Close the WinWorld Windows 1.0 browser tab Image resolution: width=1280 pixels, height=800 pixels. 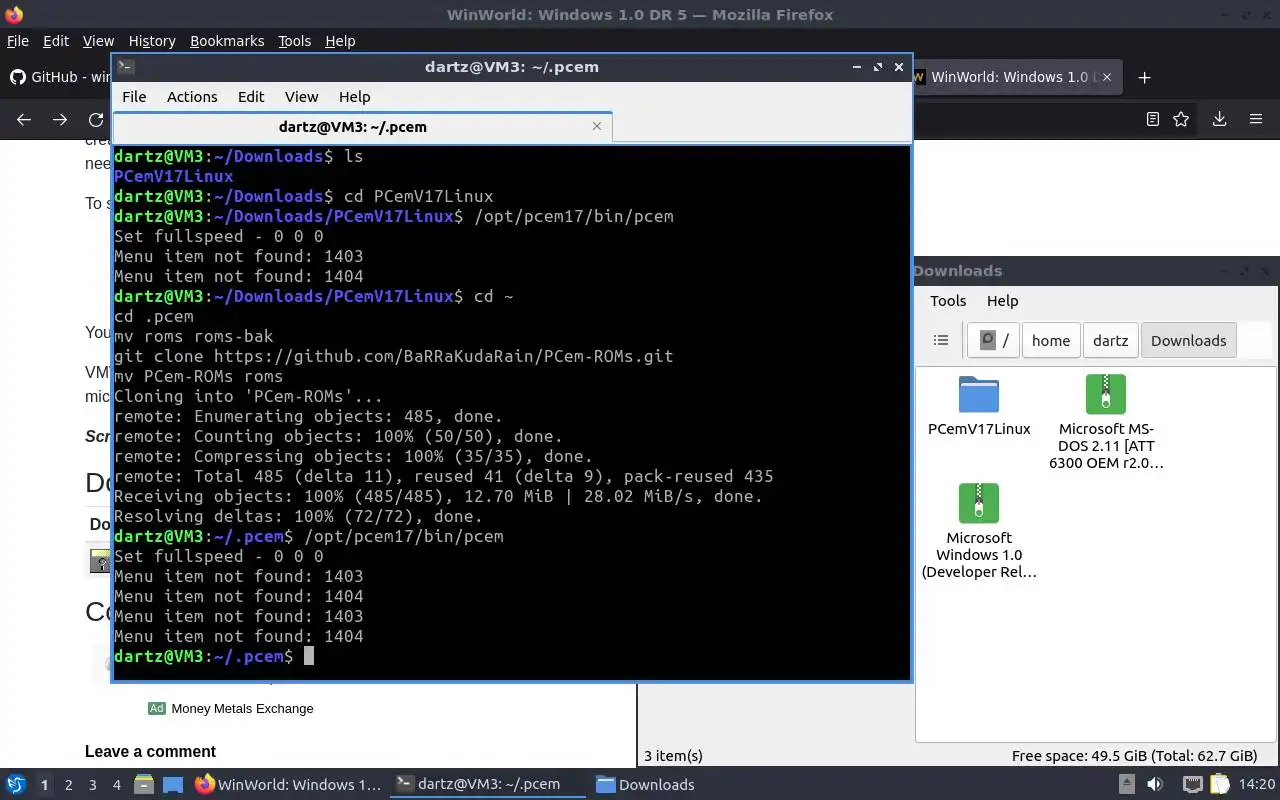point(1105,77)
